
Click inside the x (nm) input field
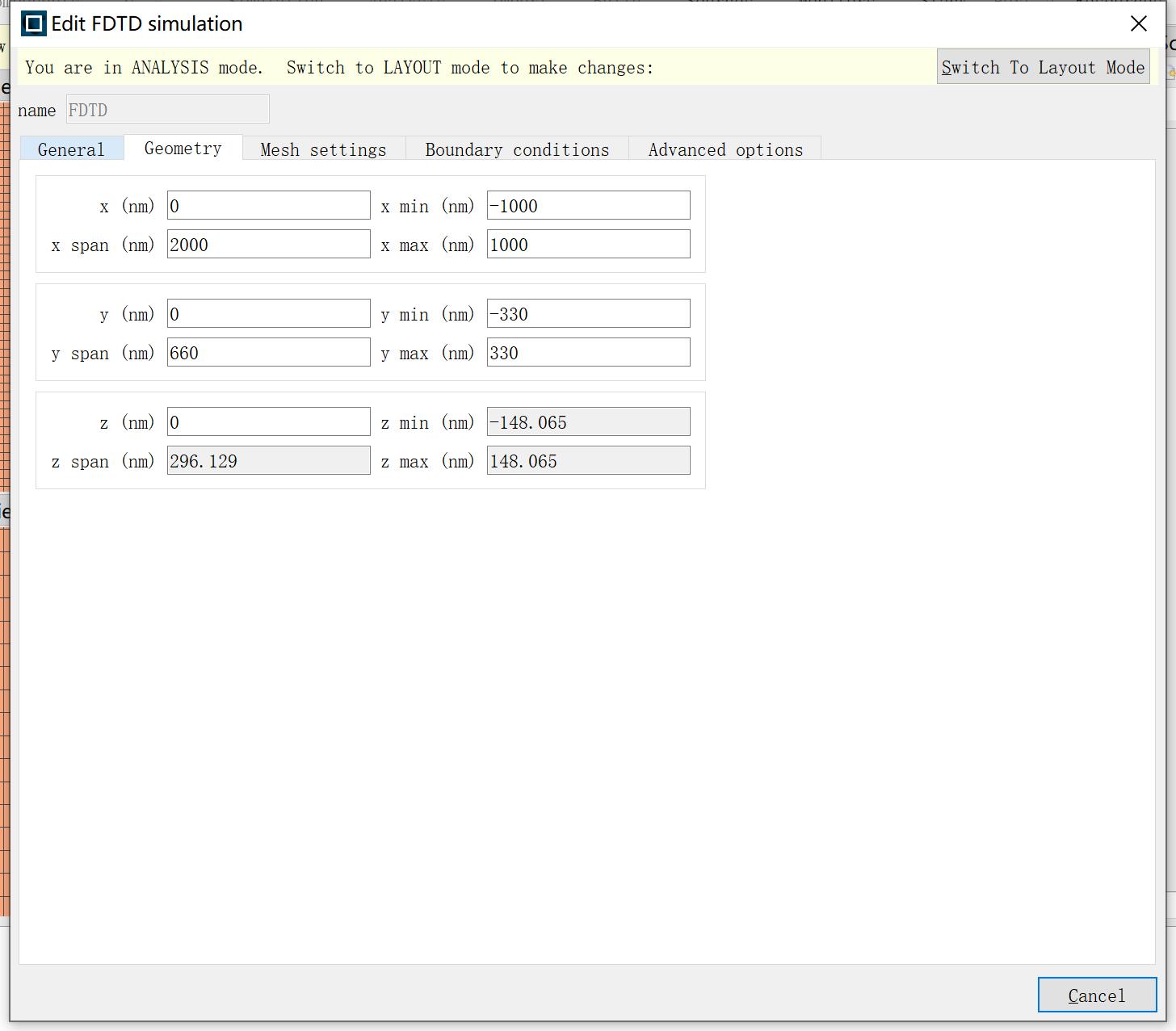click(x=268, y=204)
